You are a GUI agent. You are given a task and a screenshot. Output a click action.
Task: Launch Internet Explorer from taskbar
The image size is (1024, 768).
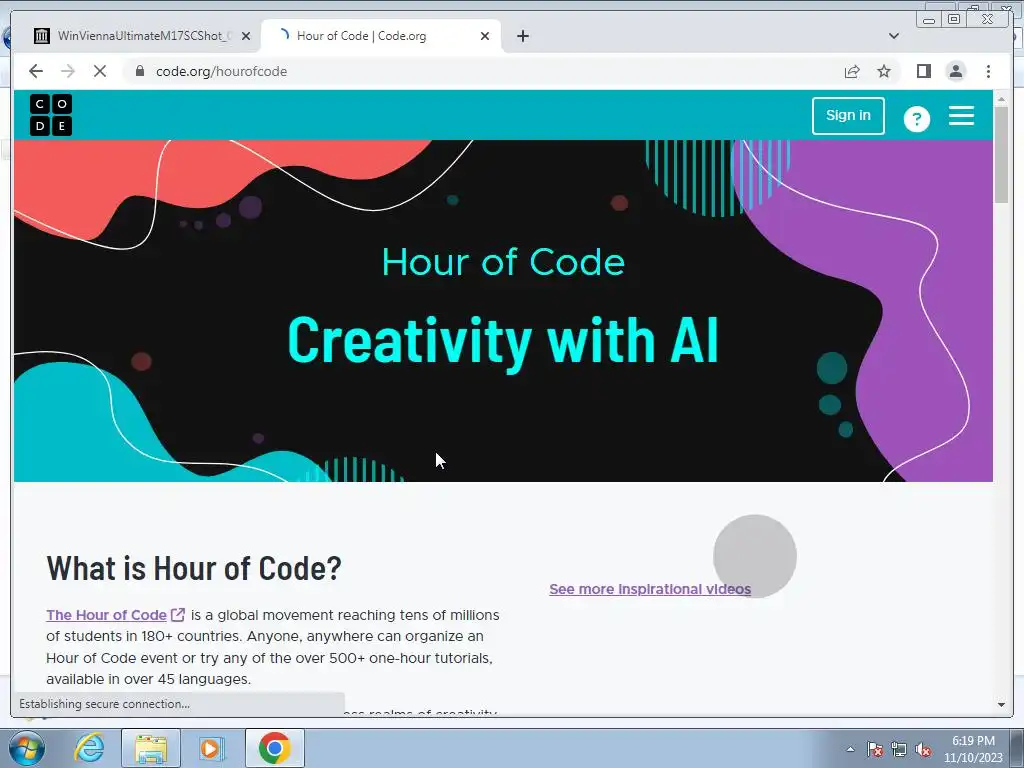point(89,748)
